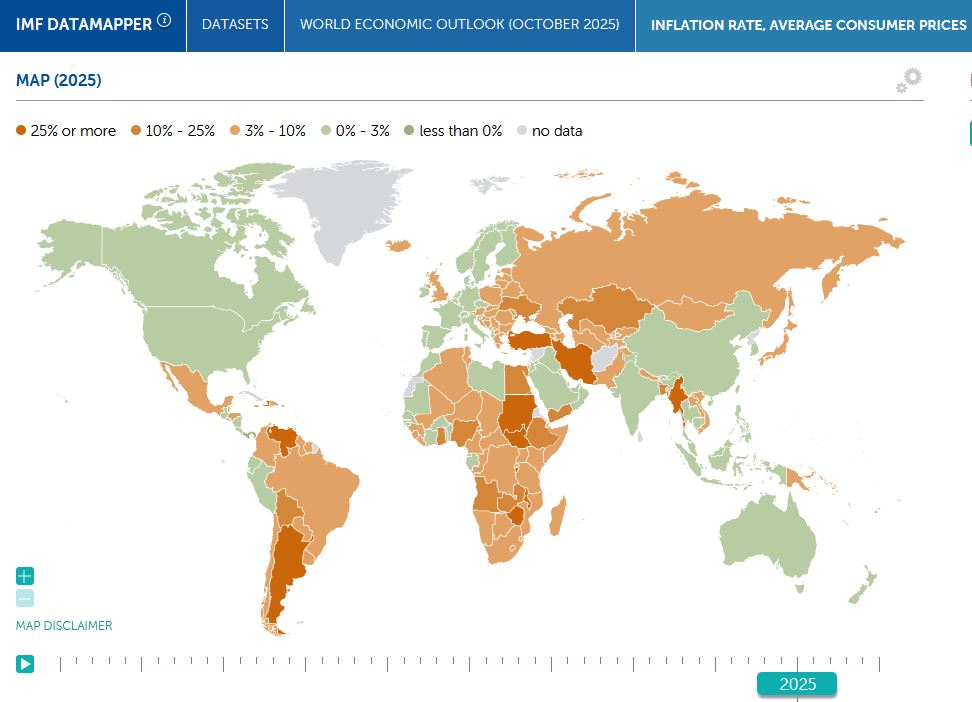Screen dimensions: 972x702
Task: Play the timeline animation
Action: (25, 663)
